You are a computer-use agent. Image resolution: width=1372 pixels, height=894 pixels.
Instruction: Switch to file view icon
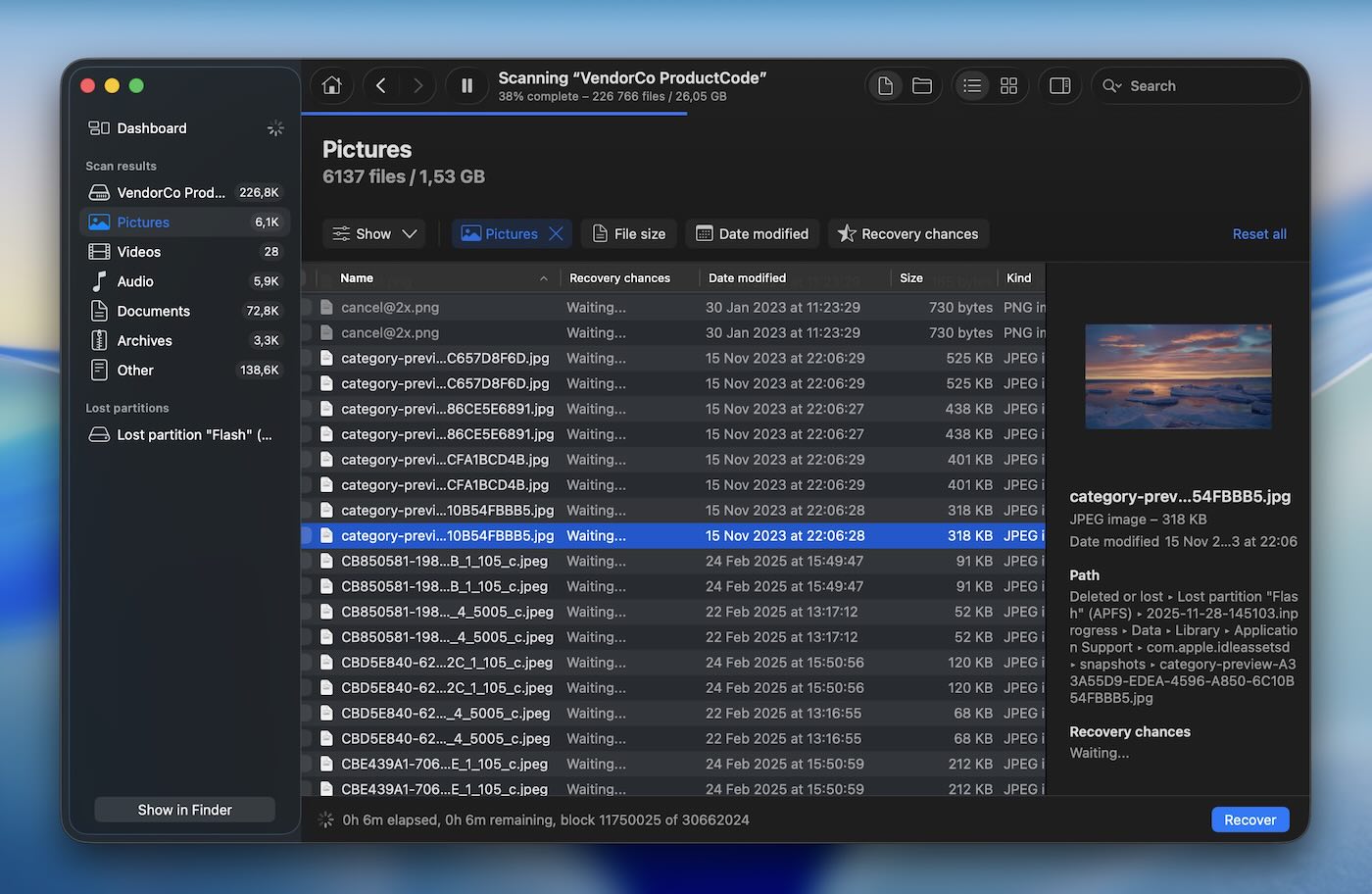click(x=885, y=86)
